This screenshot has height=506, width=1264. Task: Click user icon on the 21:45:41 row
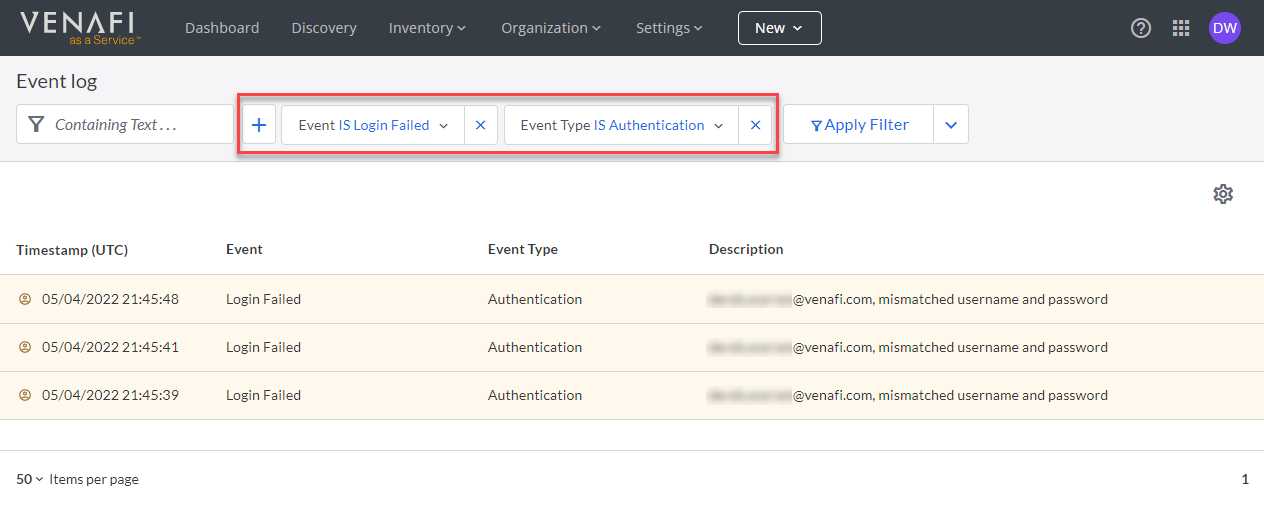tap(25, 347)
